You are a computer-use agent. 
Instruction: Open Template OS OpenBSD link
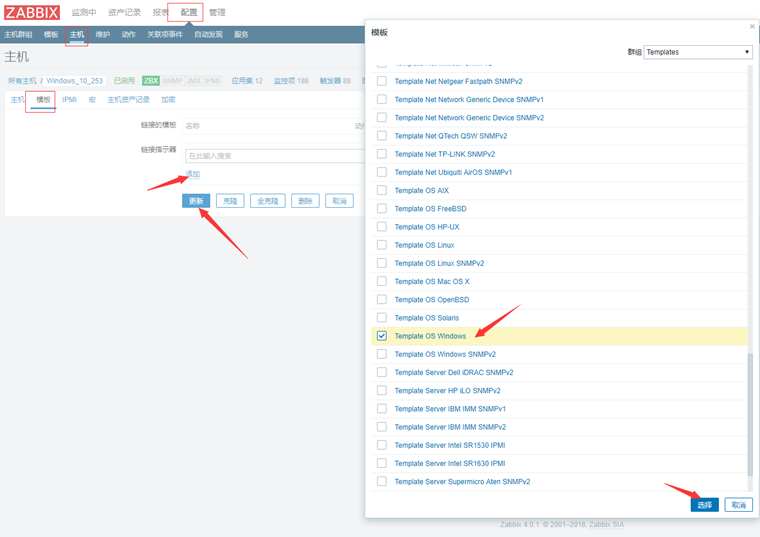coord(432,300)
